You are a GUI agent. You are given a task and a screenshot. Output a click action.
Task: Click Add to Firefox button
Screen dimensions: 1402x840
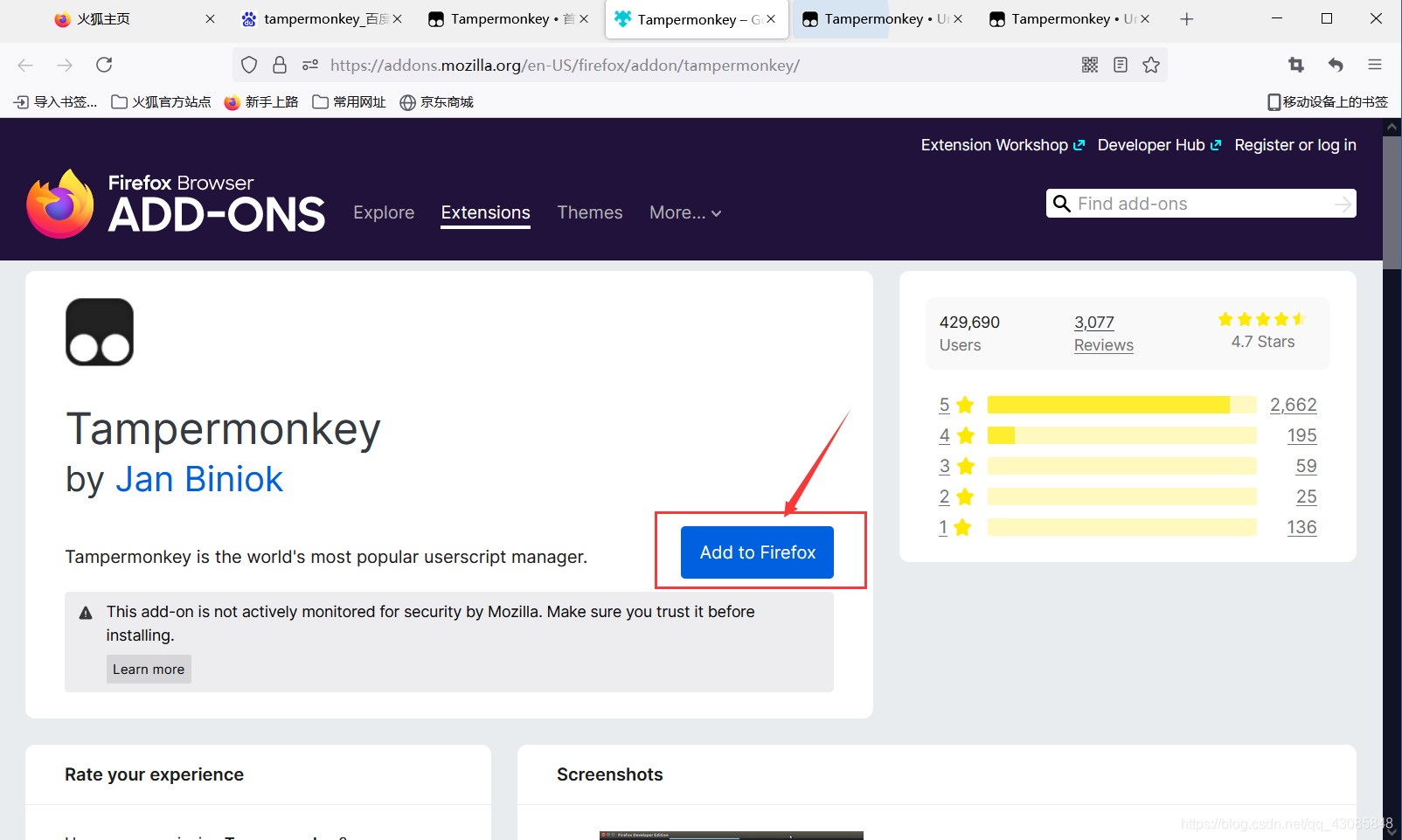[x=757, y=552]
